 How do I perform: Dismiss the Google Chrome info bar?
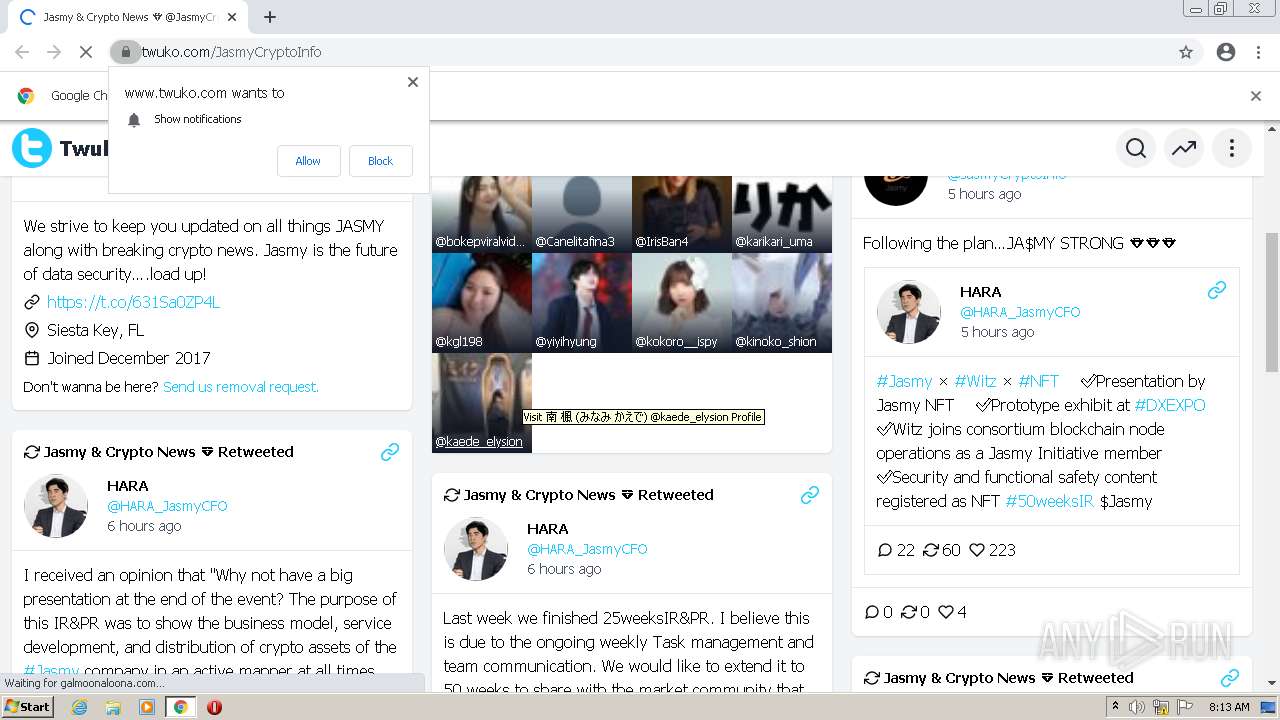1256,96
